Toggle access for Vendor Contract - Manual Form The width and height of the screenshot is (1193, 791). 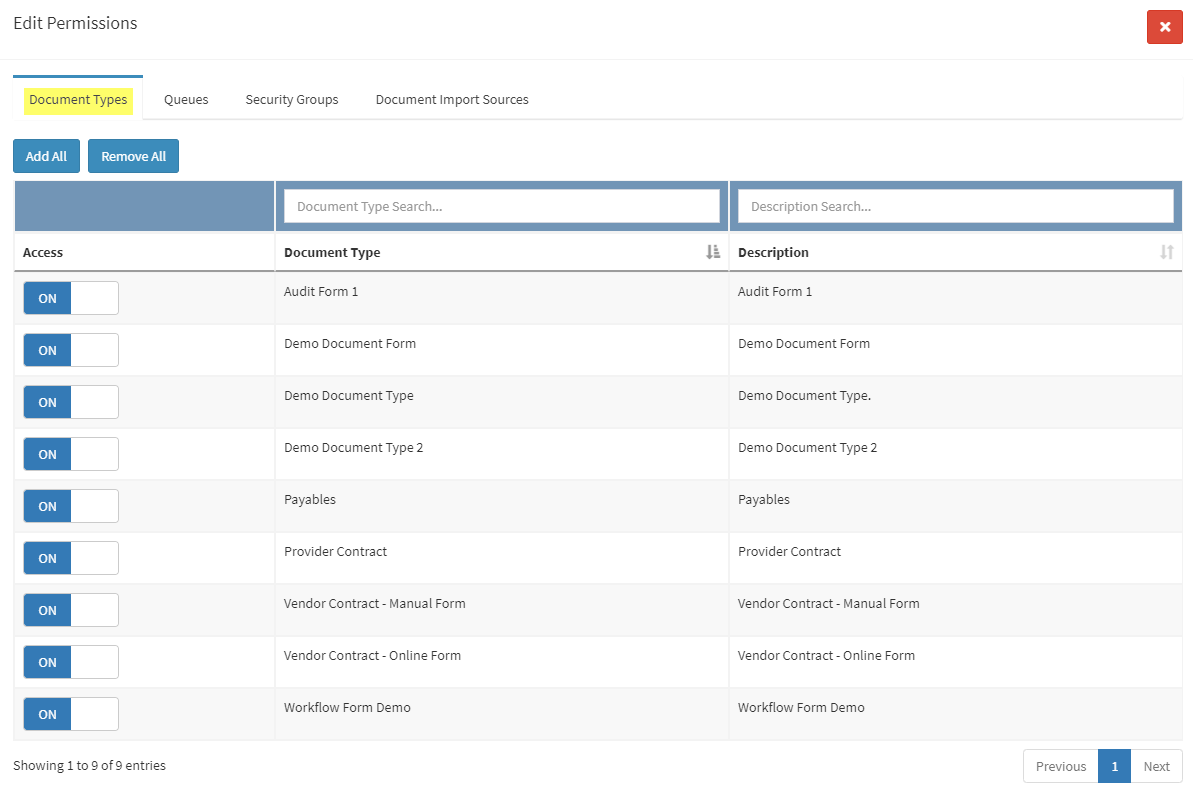pos(71,610)
